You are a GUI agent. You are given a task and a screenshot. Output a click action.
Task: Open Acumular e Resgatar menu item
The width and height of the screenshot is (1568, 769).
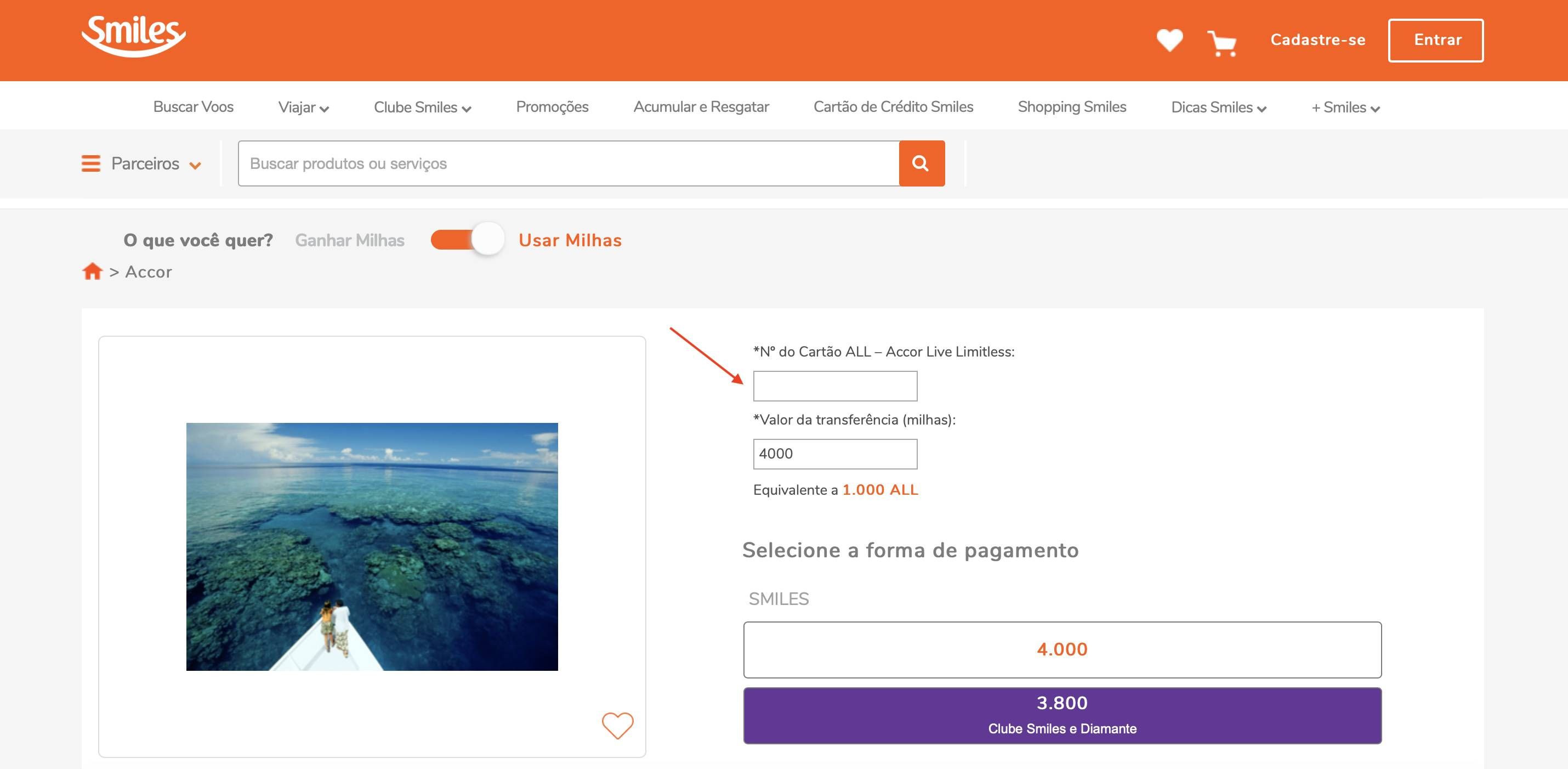pos(701,106)
